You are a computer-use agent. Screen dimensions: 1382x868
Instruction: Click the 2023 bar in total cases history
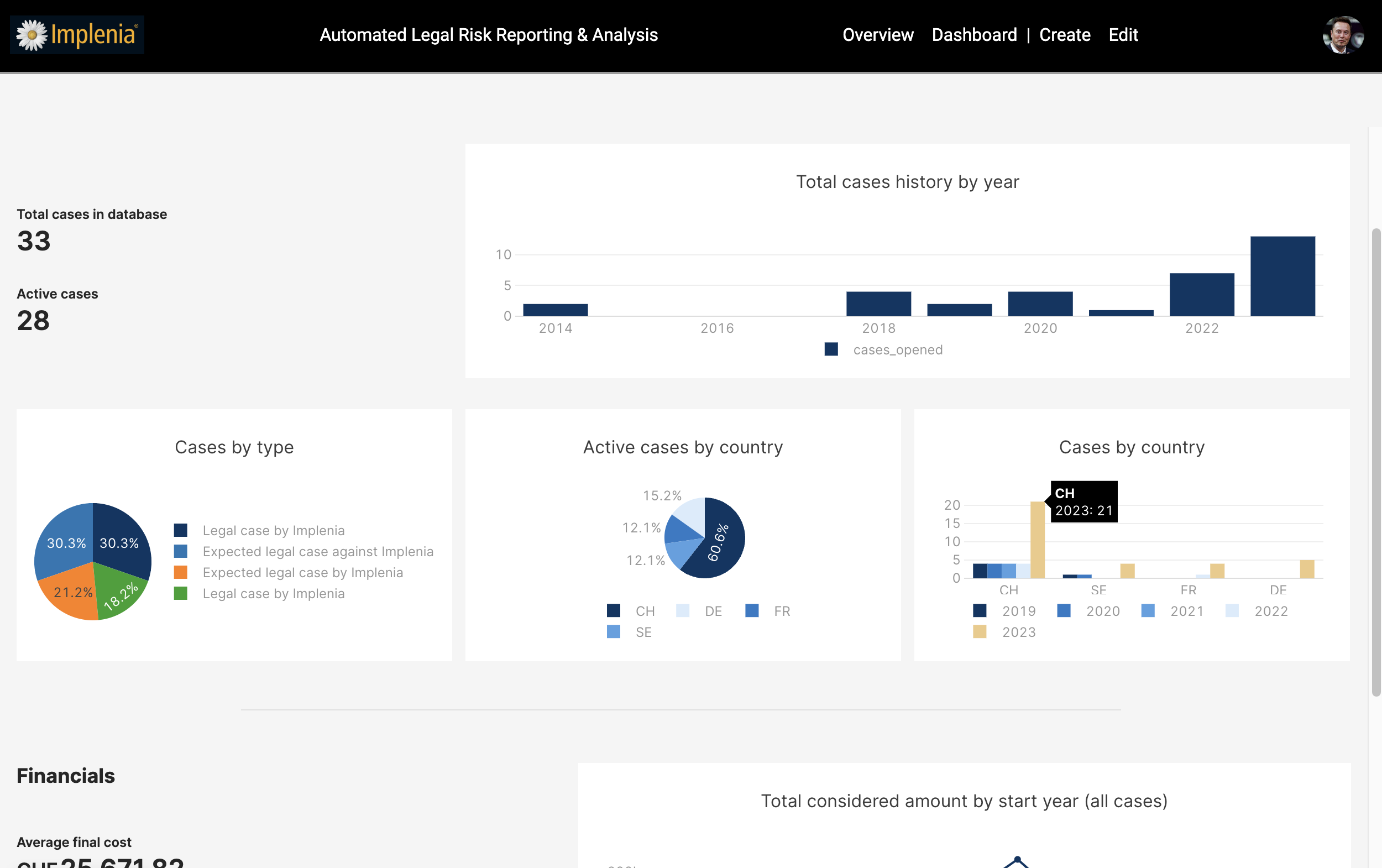point(1282,276)
